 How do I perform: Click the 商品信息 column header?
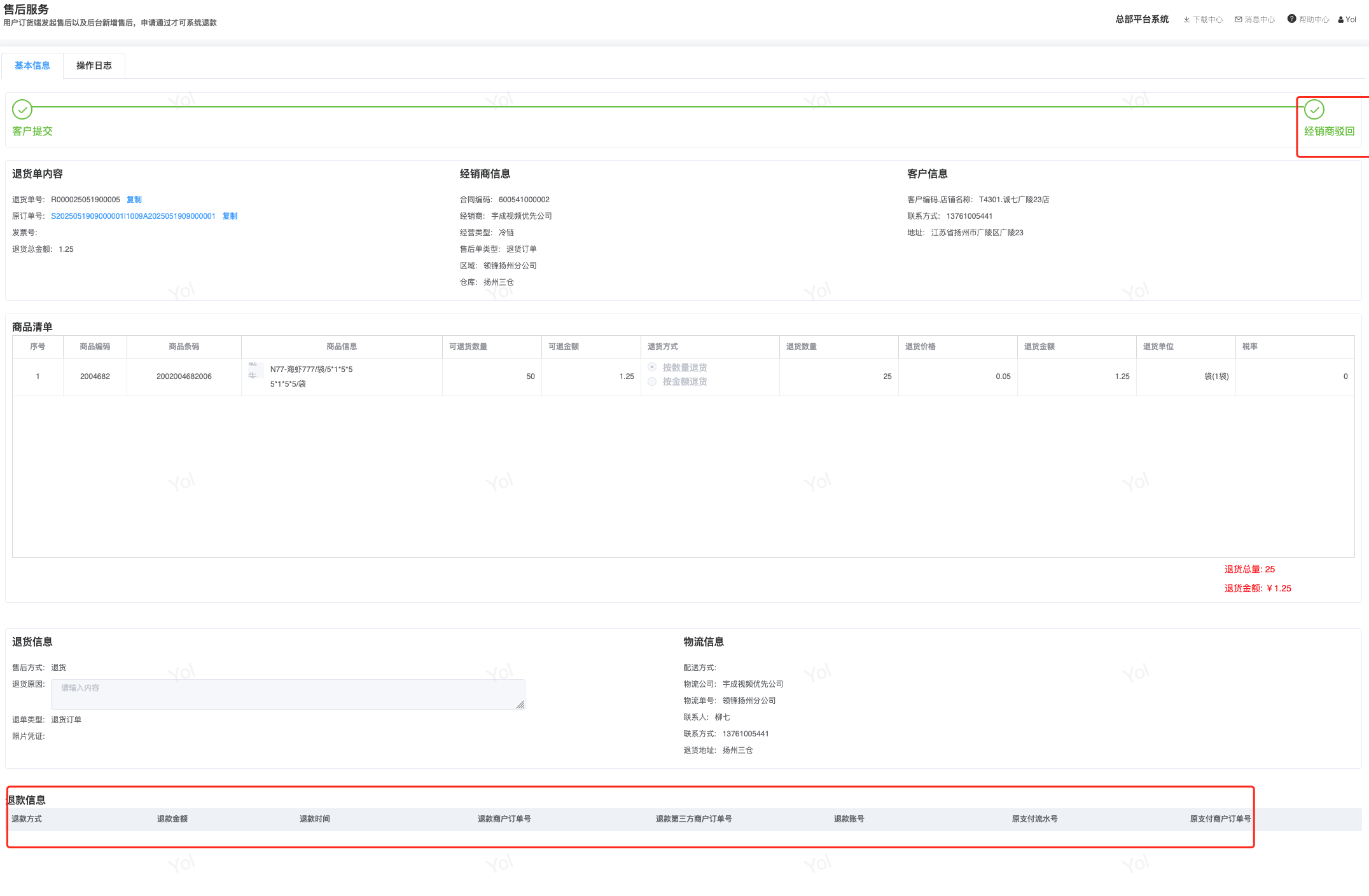342,347
